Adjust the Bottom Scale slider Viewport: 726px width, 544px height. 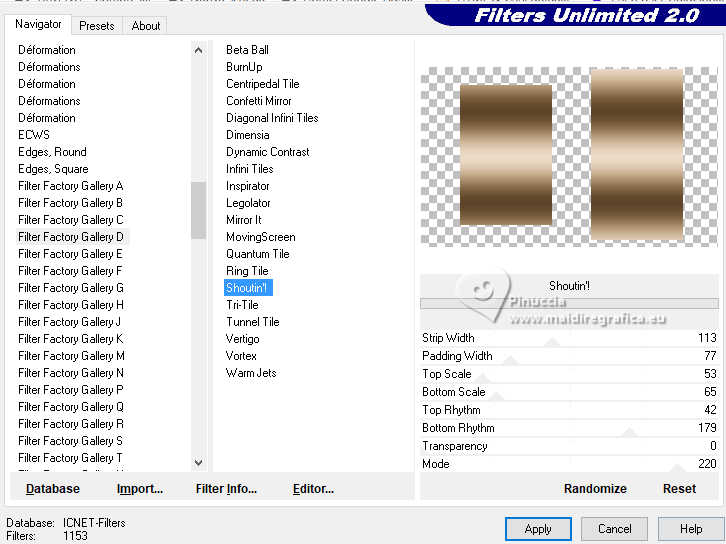(496, 397)
